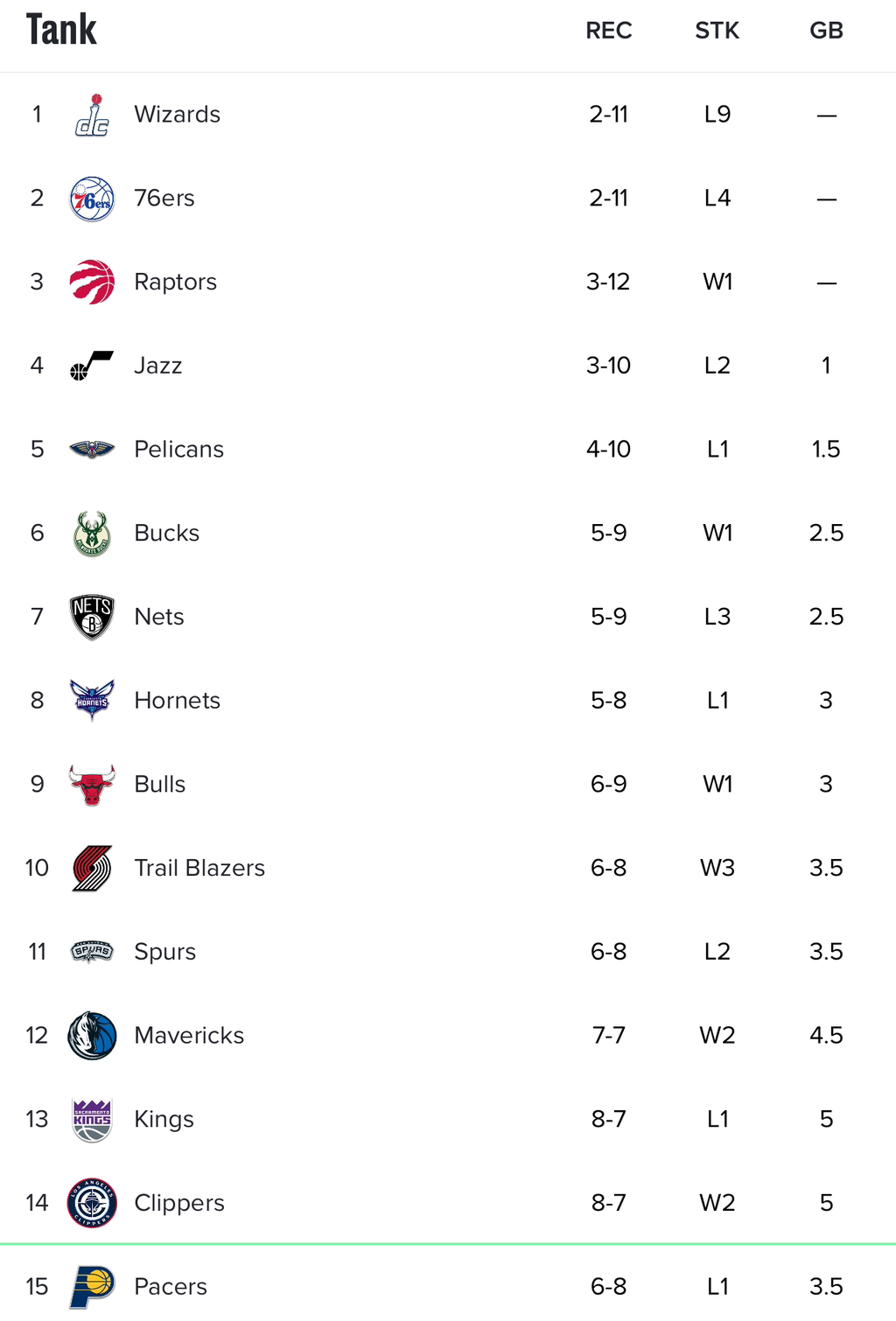The width and height of the screenshot is (896, 1321).
Task: Click the Jazz note logo
Action: coord(92,366)
